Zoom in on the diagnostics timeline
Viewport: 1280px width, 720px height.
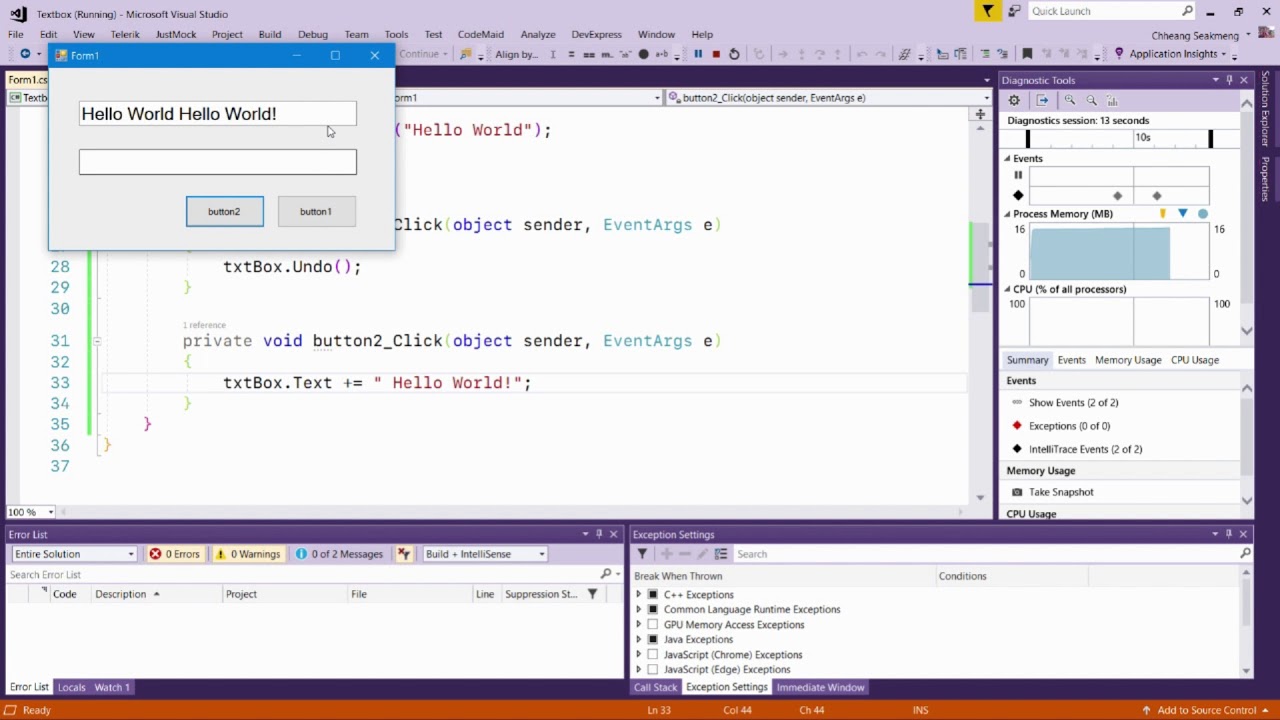[x=1070, y=100]
